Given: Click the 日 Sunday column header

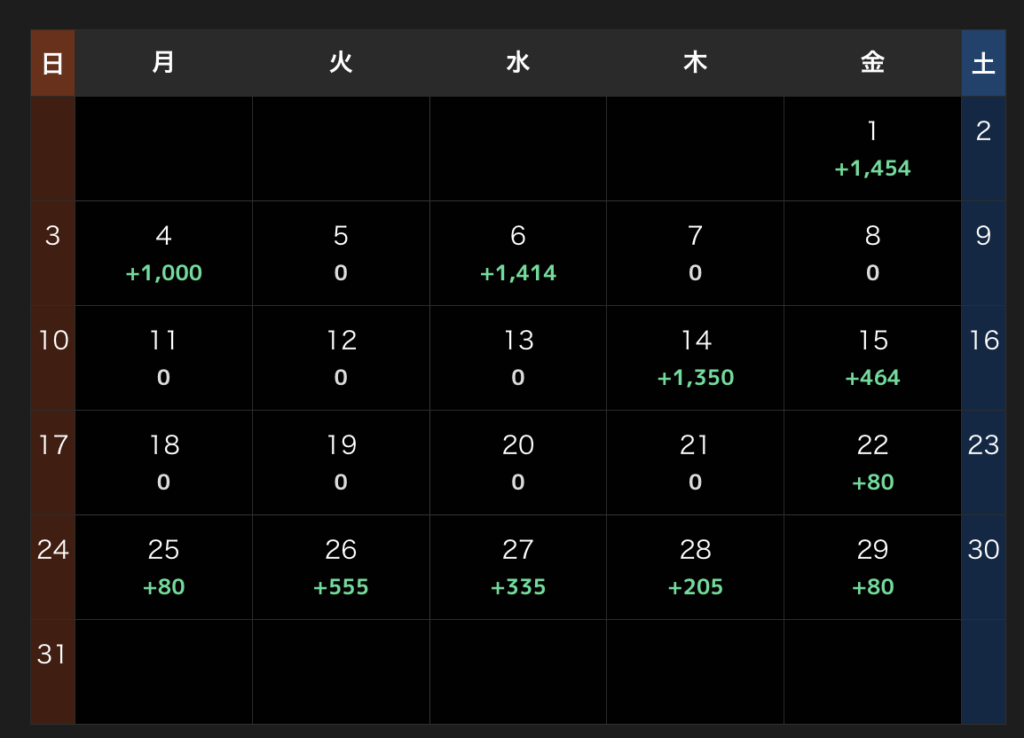Looking at the screenshot, I should click(x=53, y=63).
